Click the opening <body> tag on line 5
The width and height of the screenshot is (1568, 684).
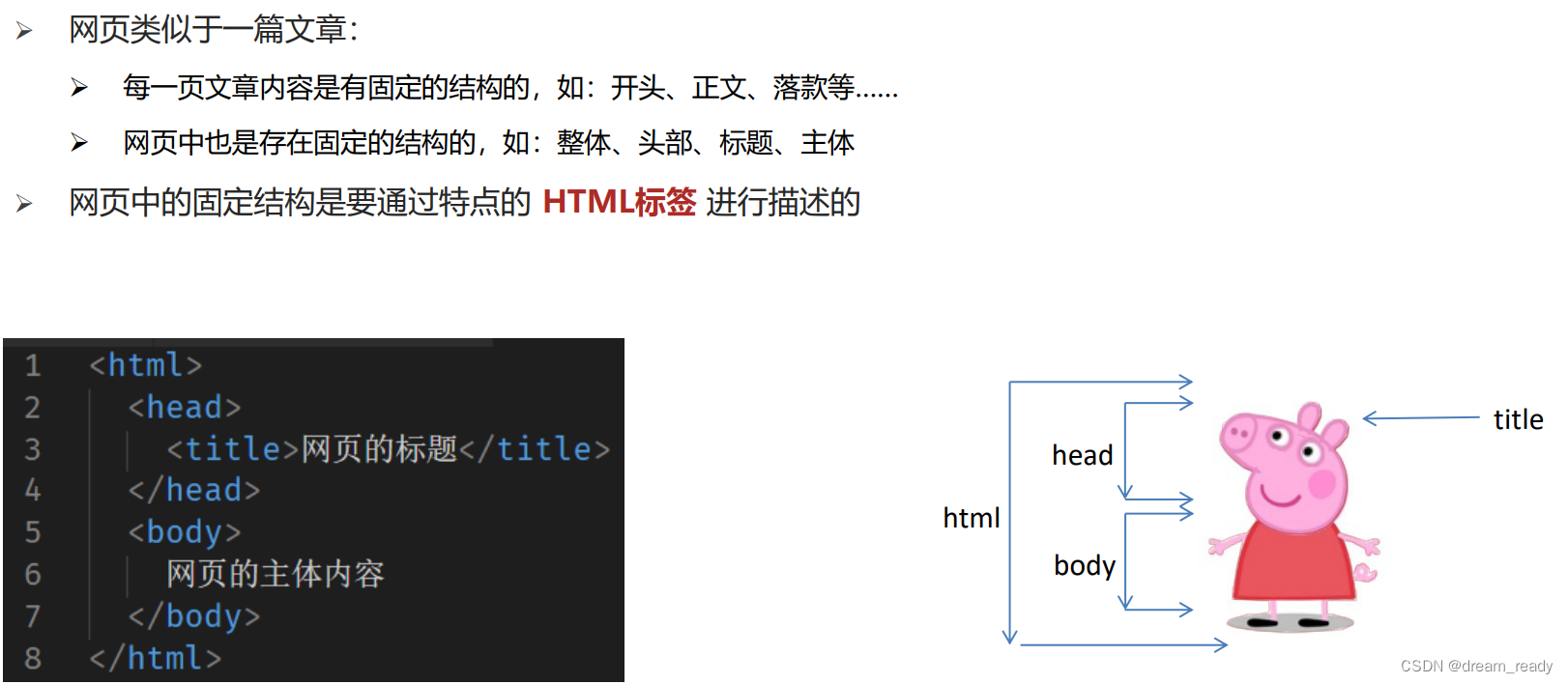(185, 532)
